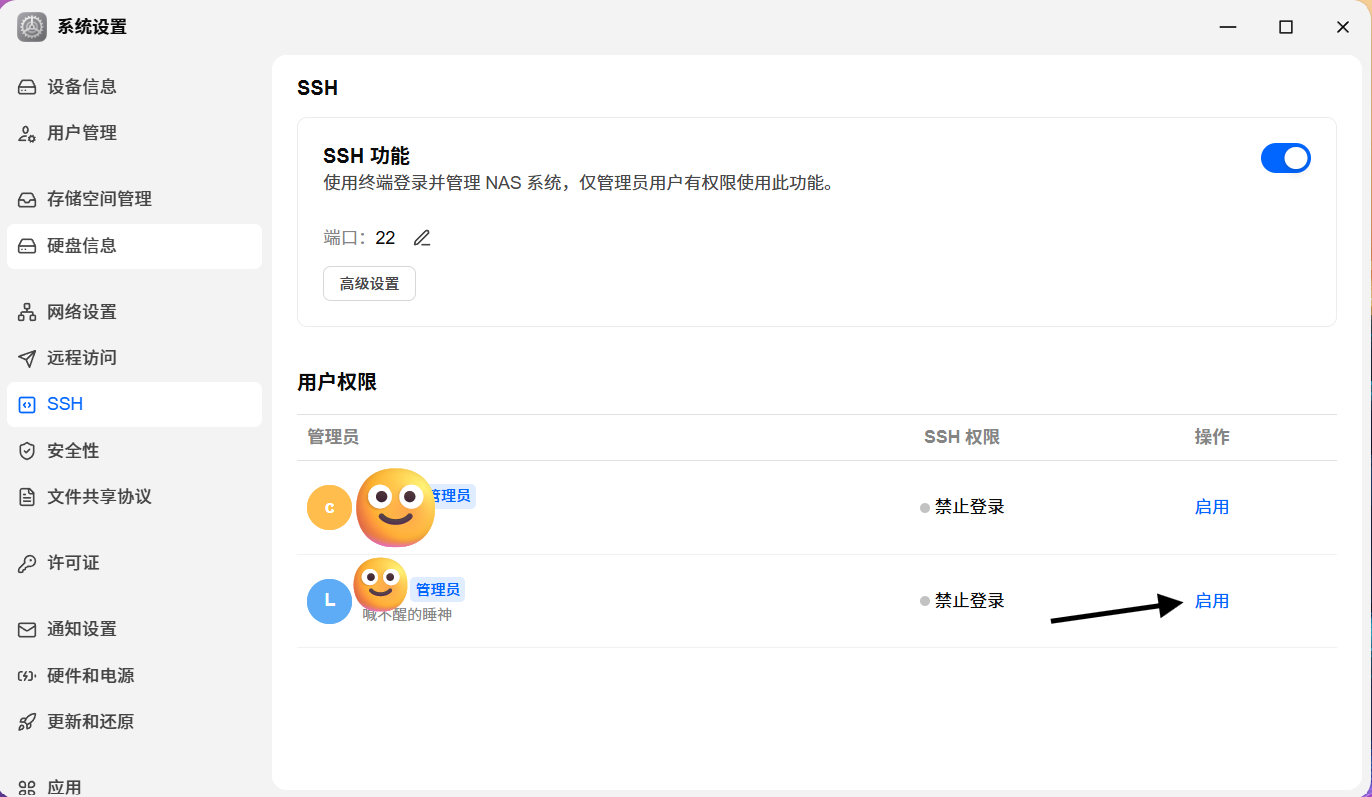Enable SSH for the first administrator
The width and height of the screenshot is (1372, 797).
[1211, 507]
